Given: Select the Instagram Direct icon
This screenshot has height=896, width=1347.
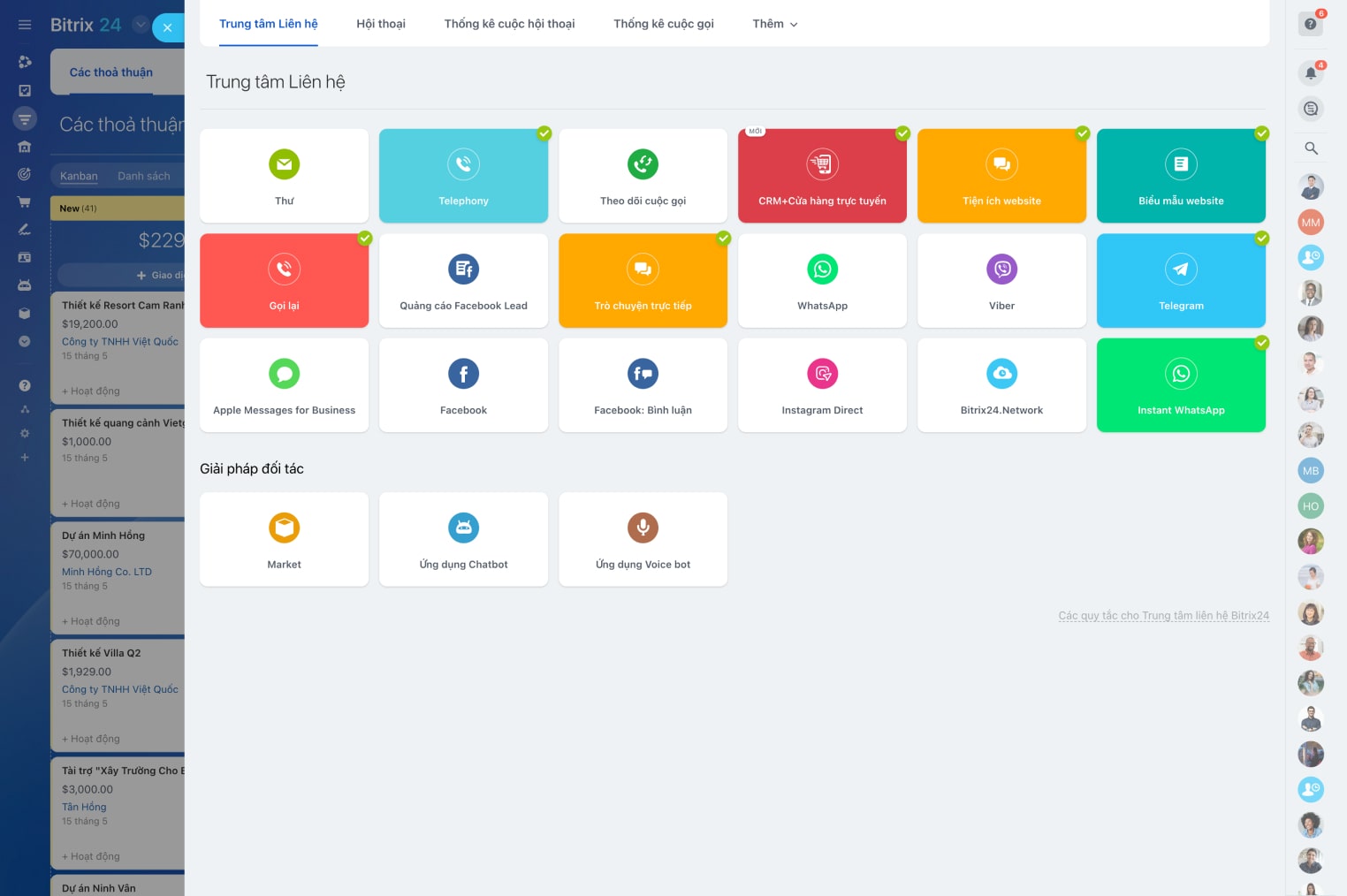Looking at the screenshot, I should pyautogui.click(x=822, y=374).
